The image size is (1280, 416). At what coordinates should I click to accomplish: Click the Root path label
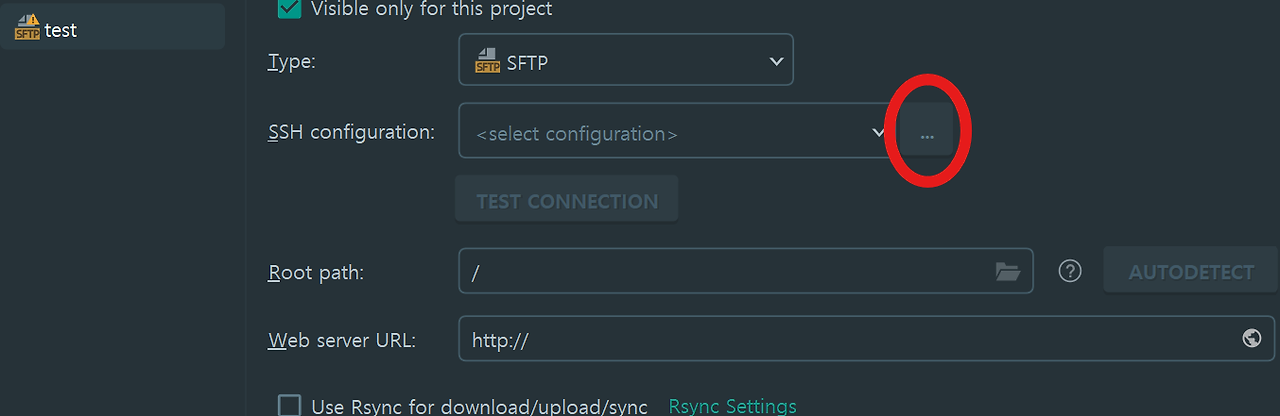316,272
